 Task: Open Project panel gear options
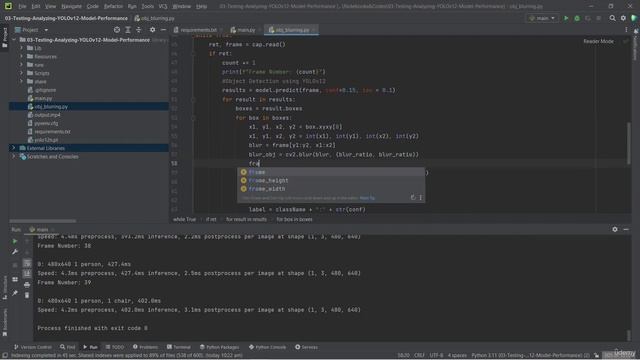pyautogui.click(x=152, y=30)
